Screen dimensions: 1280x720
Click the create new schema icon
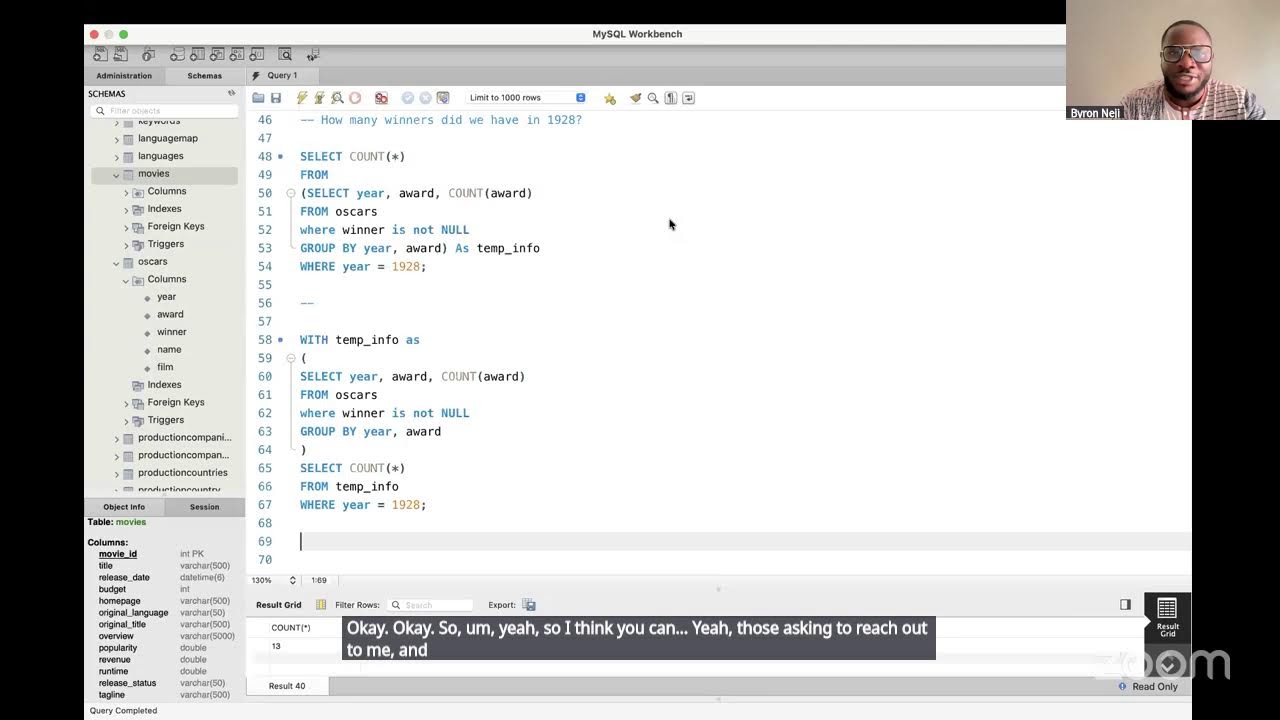click(178, 54)
